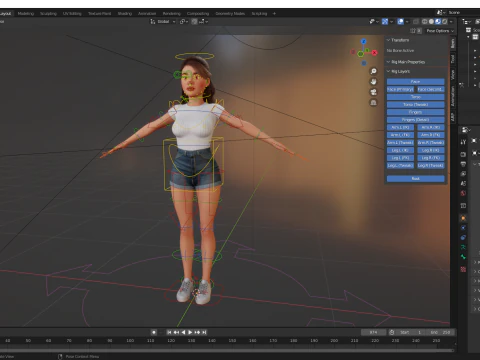Screen dimensions: 480x360
Task: Toggle Leg.R (IK) rig layer
Action: 431,150
